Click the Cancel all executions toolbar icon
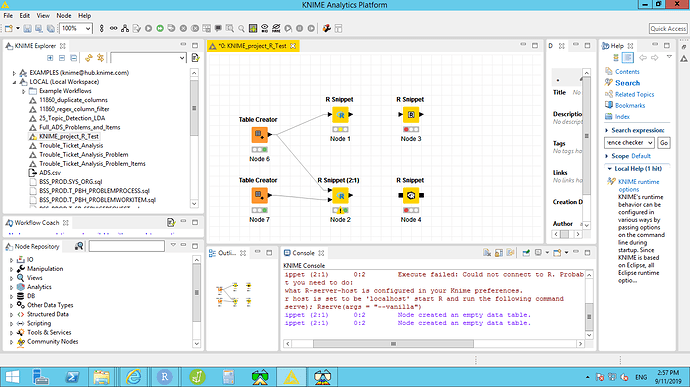The image size is (690, 387). click(x=195, y=28)
